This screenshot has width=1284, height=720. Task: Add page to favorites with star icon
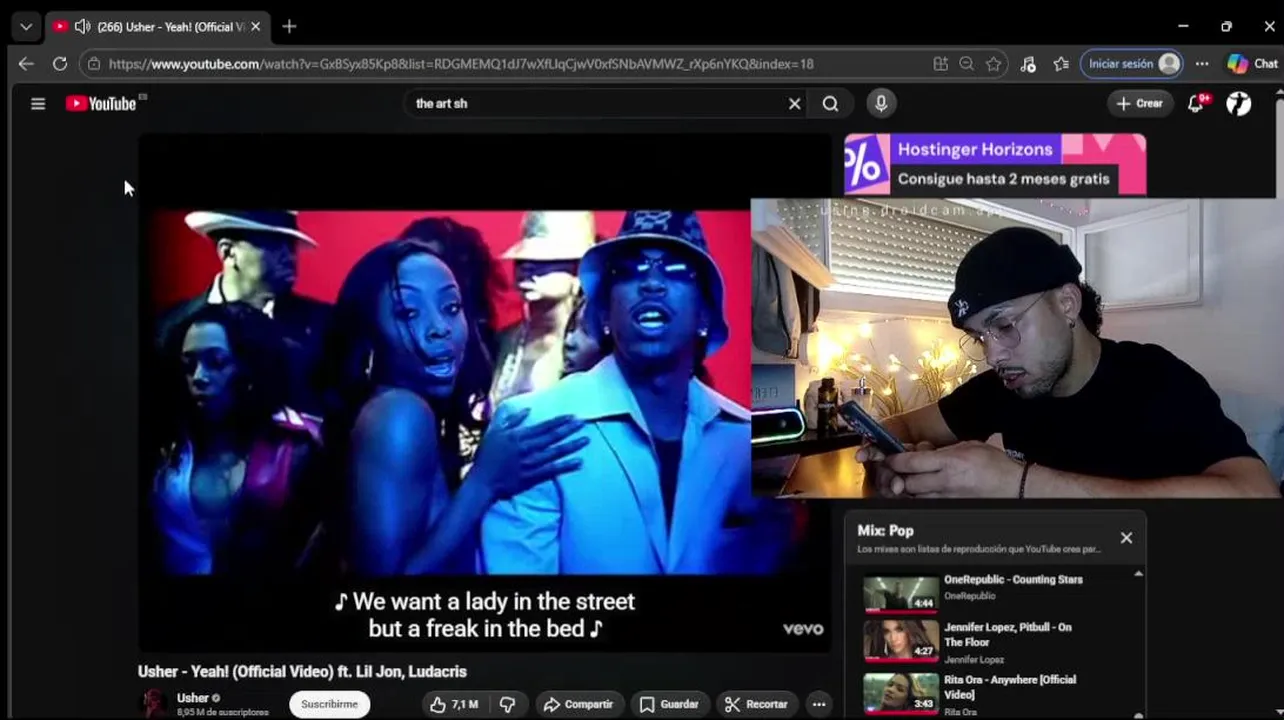993,63
